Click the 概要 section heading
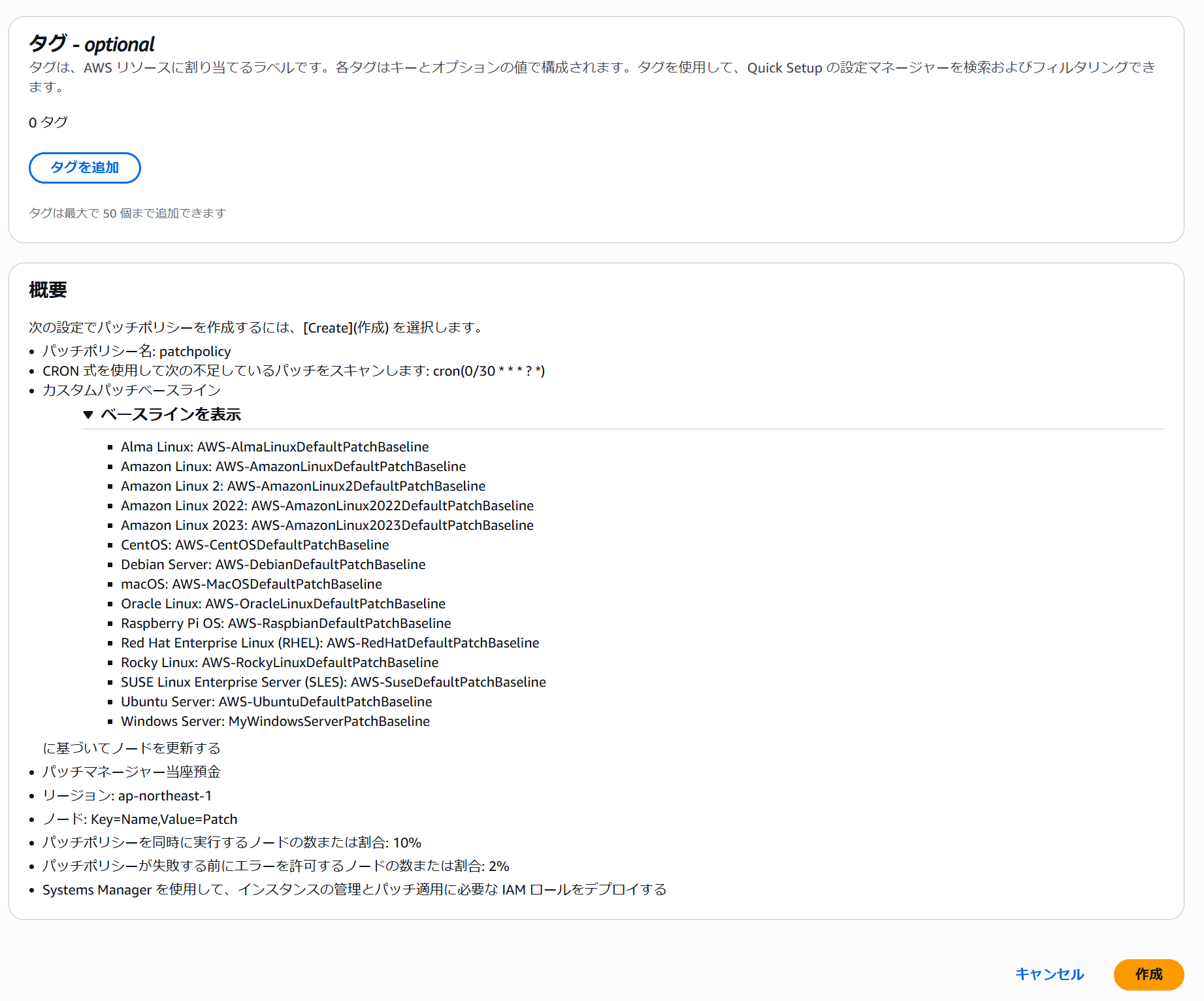The width and height of the screenshot is (1204, 1001). (48, 290)
